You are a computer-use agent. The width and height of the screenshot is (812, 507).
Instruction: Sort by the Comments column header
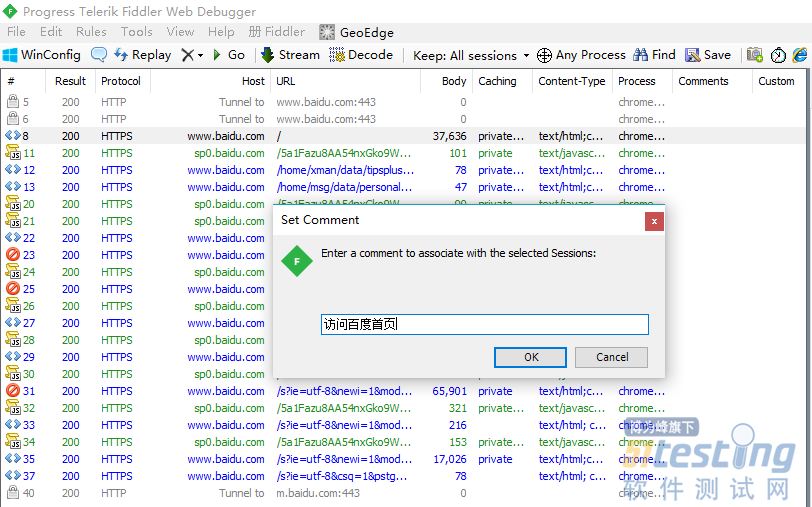point(703,81)
